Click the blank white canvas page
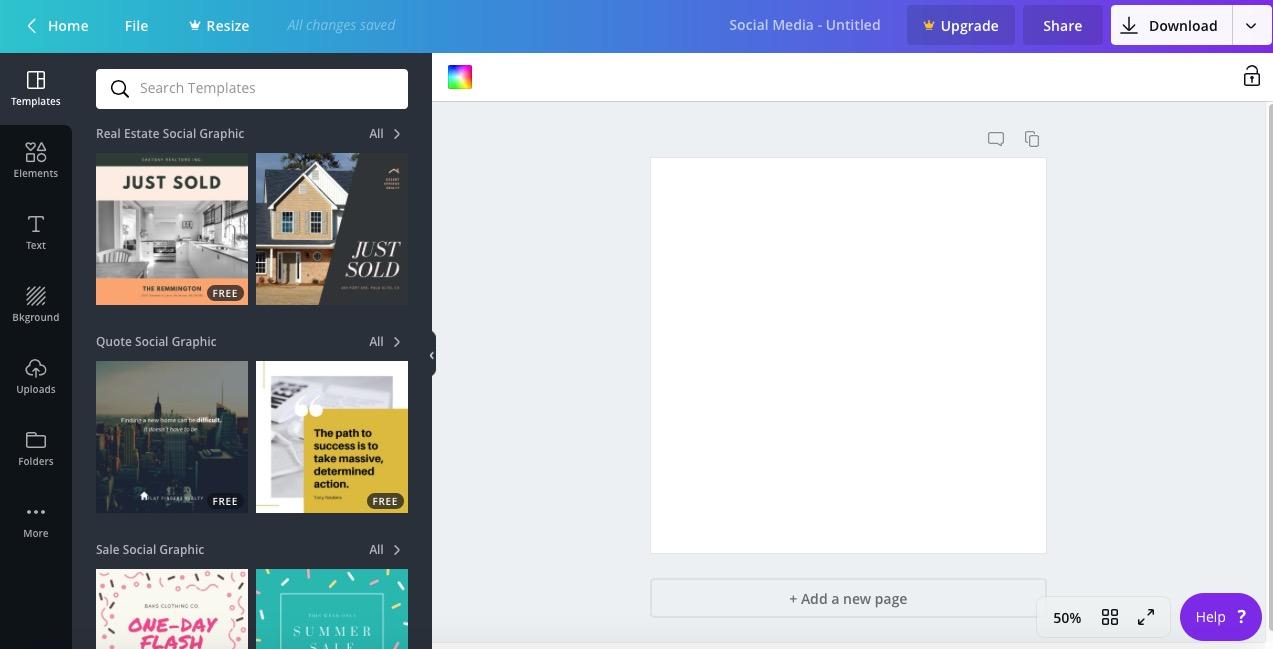The image size is (1273, 649). point(848,355)
